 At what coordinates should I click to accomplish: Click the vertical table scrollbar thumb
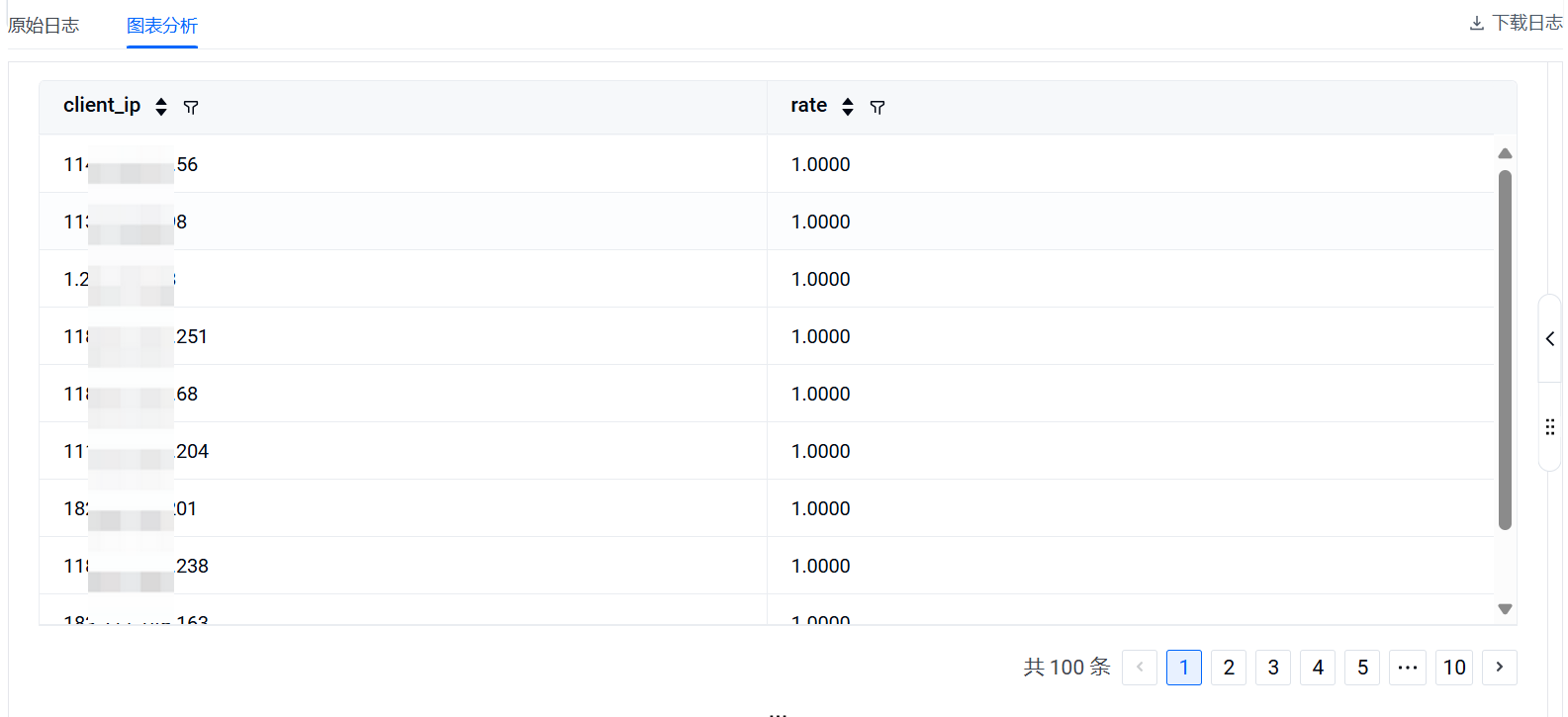1505,350
